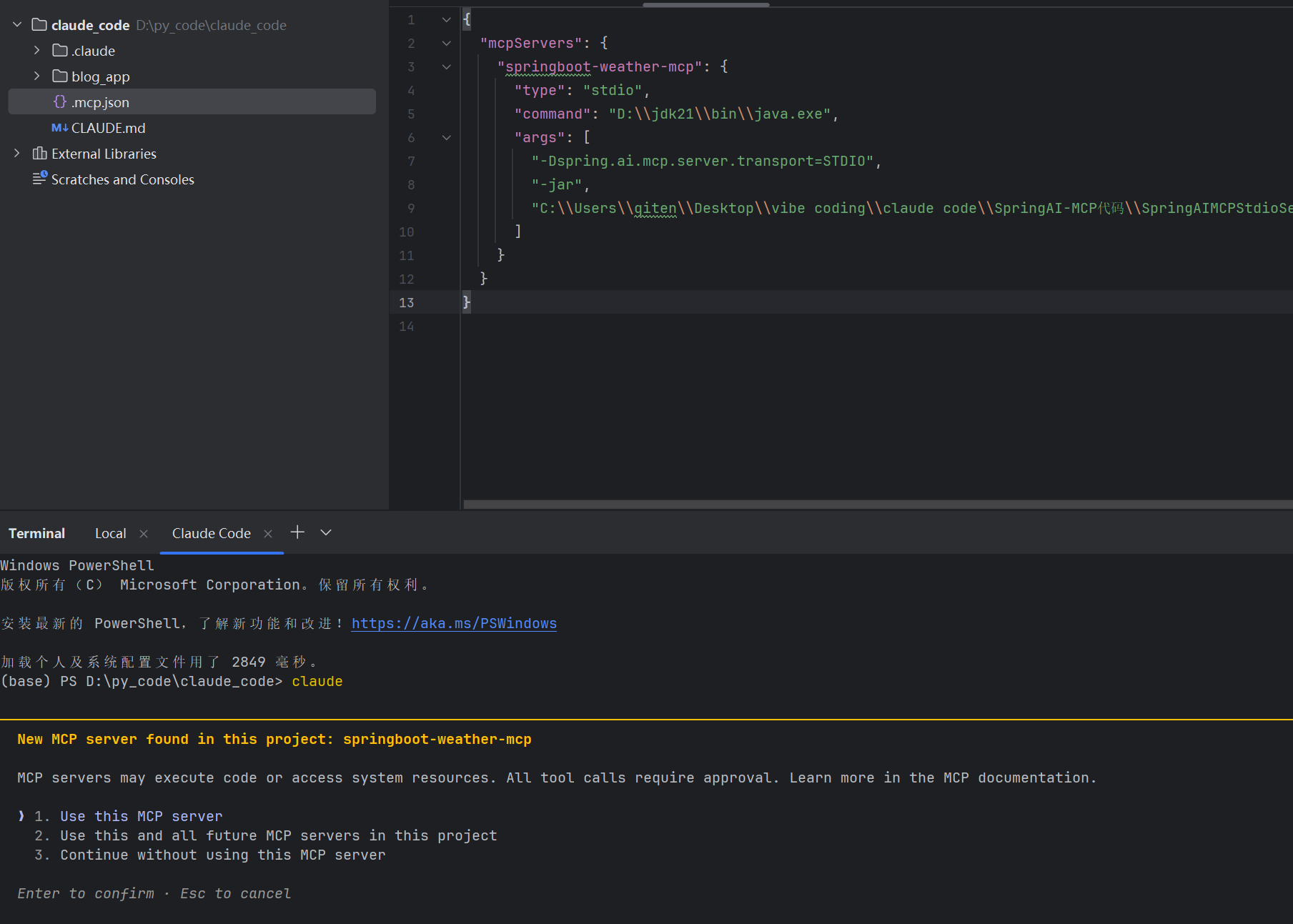The image size is (1293, 924).
Task: Select Scratches and Consoles in tree
Action: point(123,179)
